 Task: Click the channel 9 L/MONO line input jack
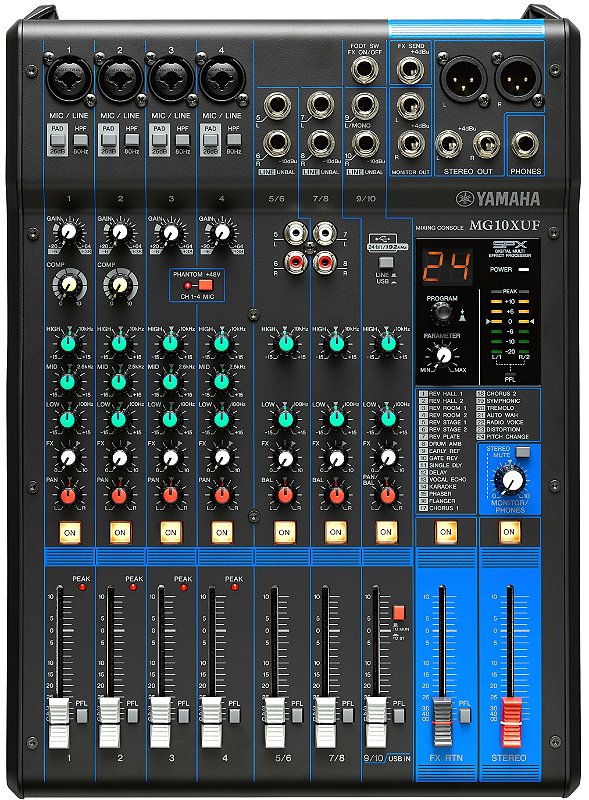coord(364,105)
